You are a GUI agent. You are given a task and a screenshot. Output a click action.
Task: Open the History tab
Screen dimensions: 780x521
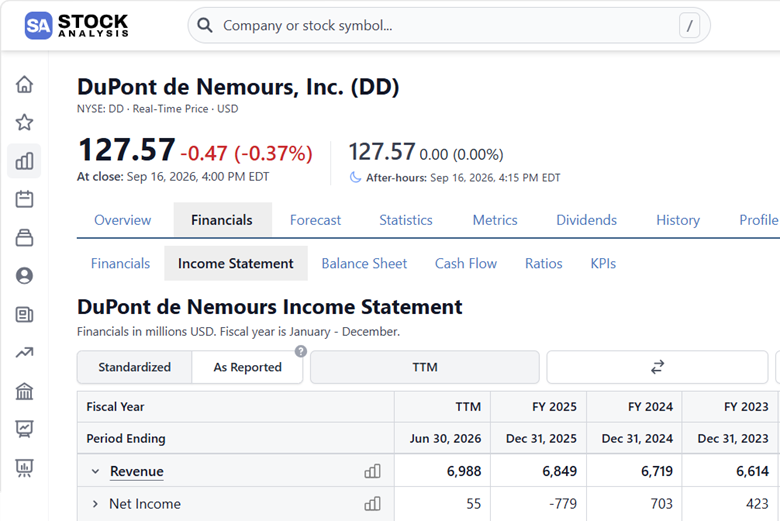[678, 220]
